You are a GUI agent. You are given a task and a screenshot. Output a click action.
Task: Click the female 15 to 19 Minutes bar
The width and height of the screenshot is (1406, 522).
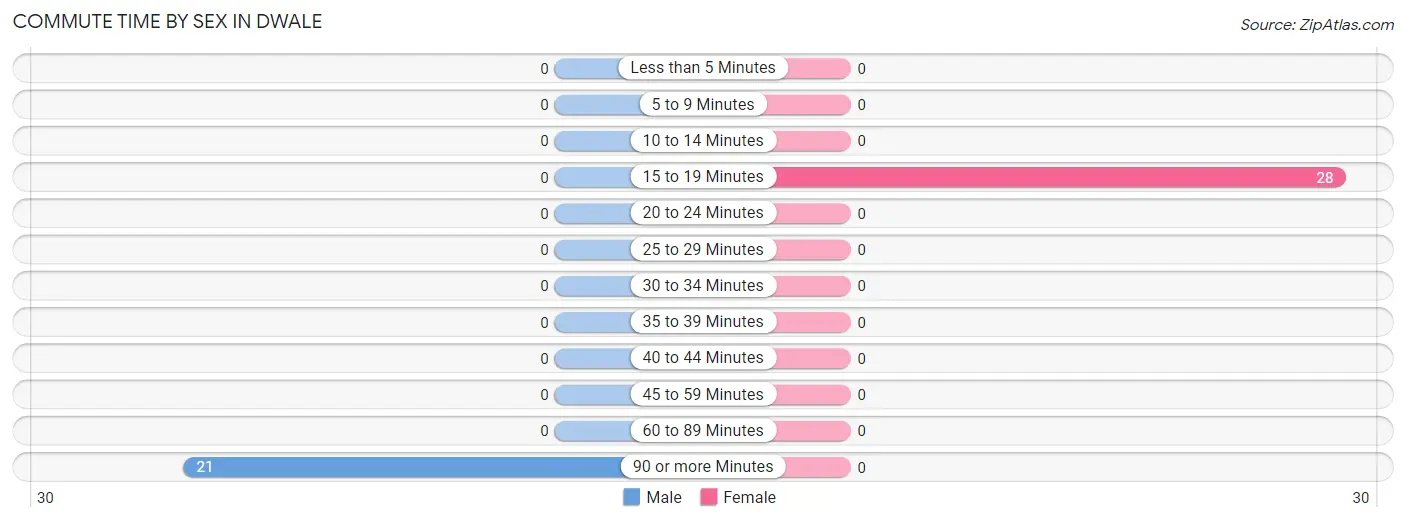[x=1060, y=177]
